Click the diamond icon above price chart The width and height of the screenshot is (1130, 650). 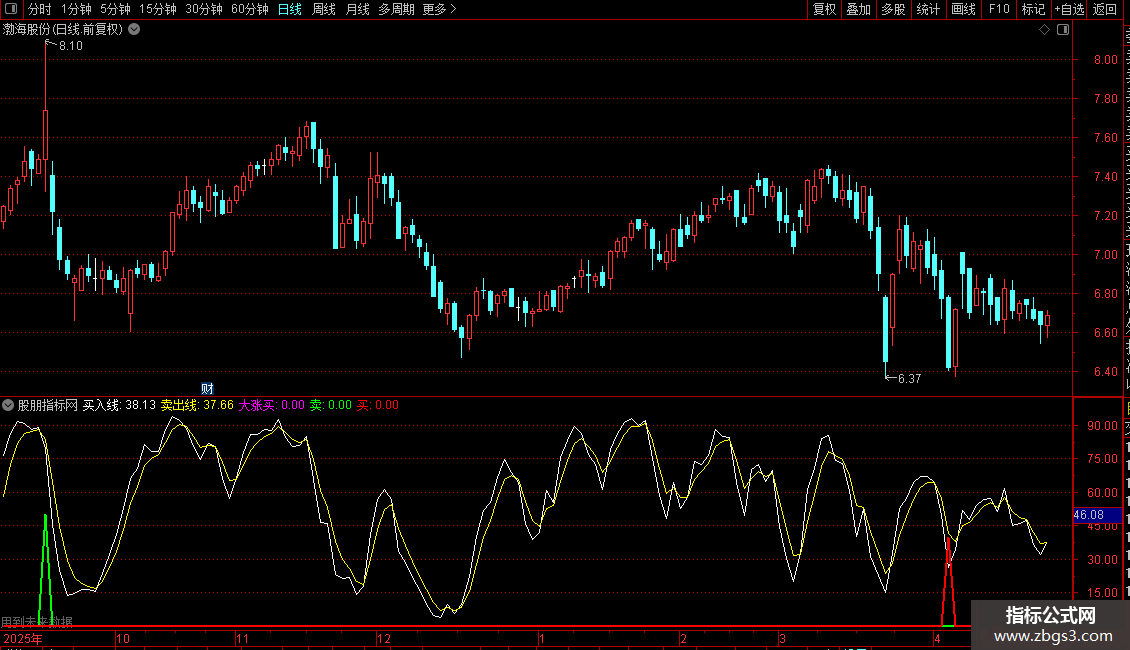1044,30
